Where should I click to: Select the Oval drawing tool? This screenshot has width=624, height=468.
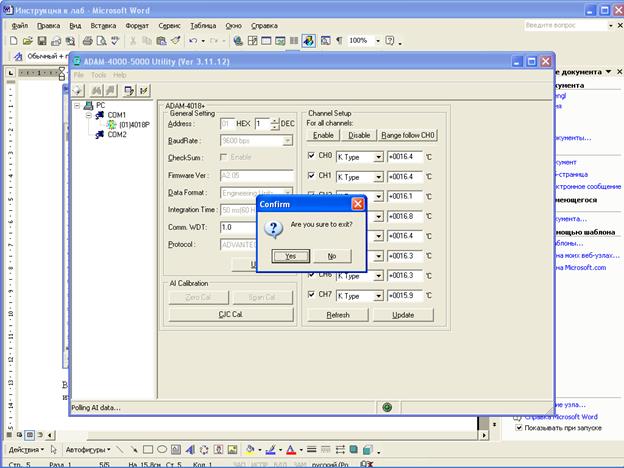click(x=162, y=450)
